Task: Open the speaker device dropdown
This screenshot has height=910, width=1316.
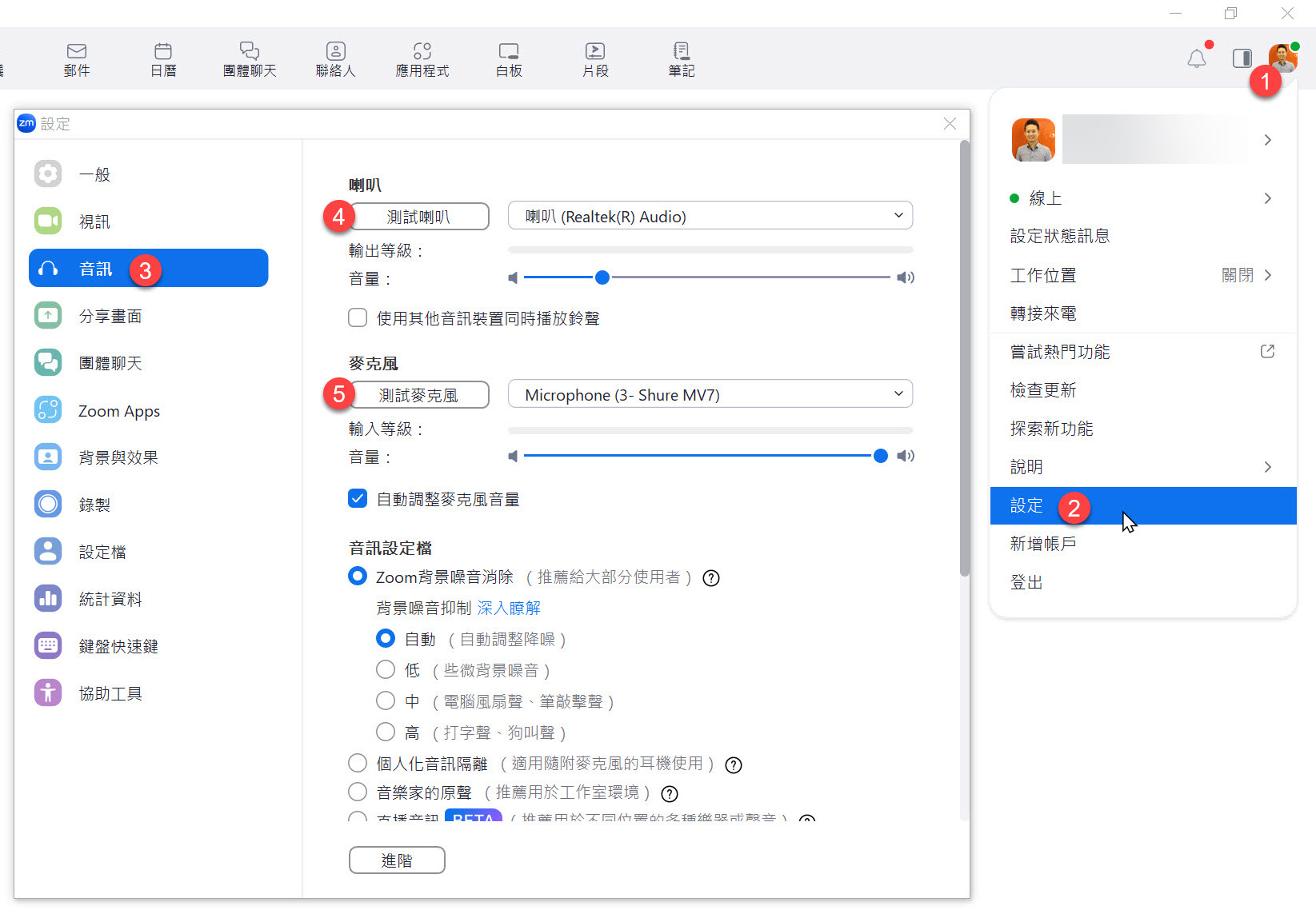Action: coord(709,216)
